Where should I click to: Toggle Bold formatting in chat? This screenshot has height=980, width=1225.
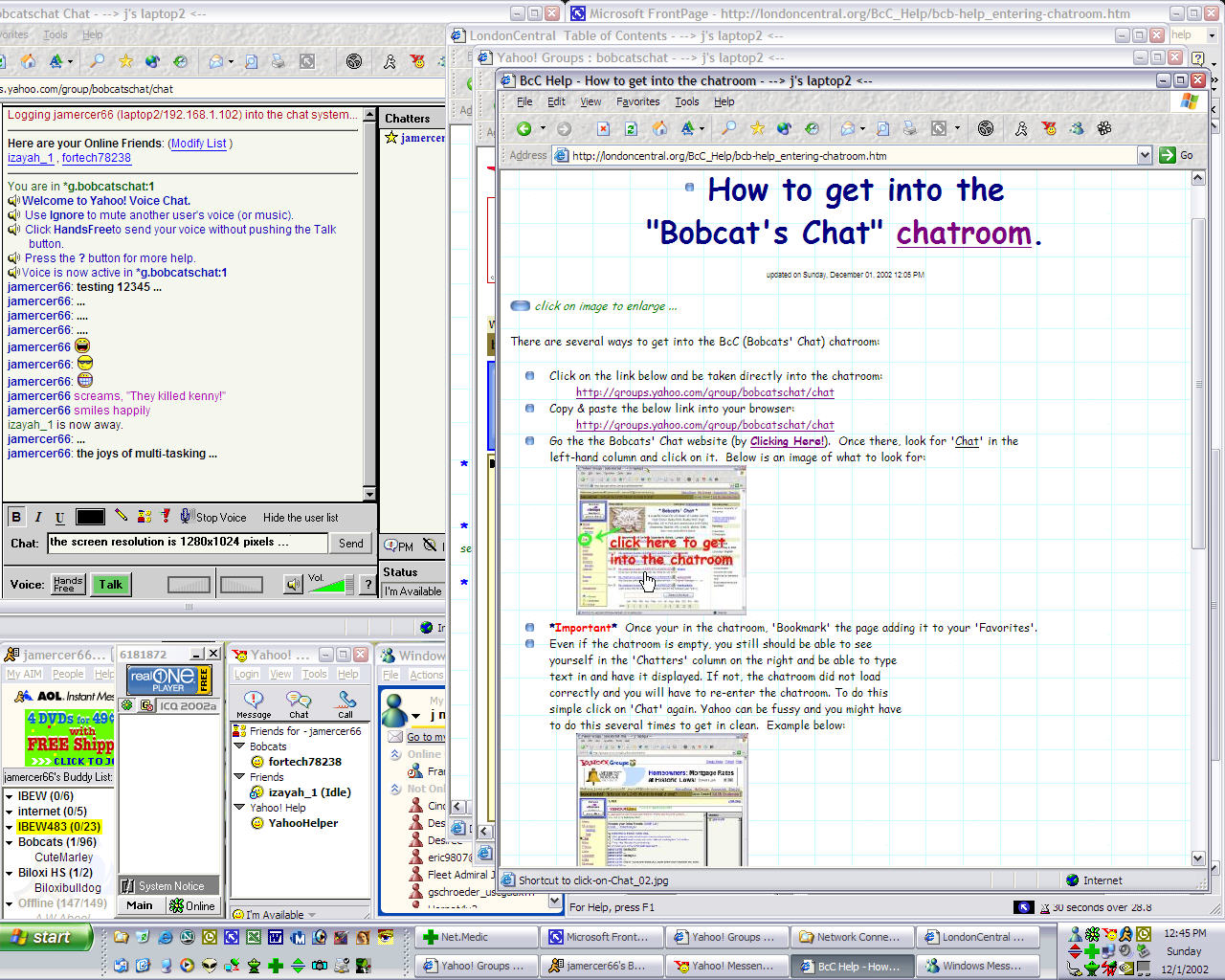click(16, 517)
